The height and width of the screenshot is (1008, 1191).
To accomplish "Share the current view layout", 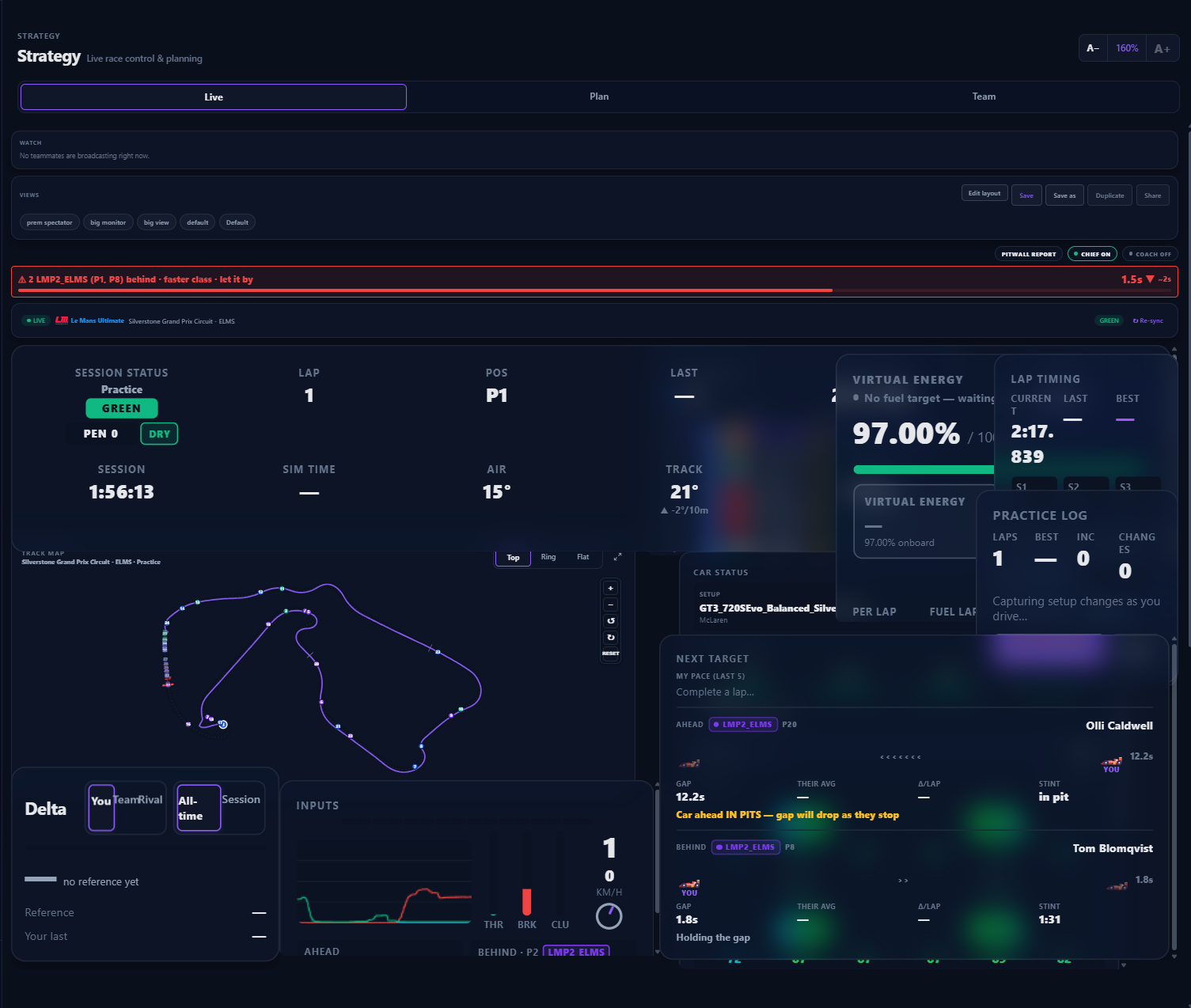I will coord(1152,195).
